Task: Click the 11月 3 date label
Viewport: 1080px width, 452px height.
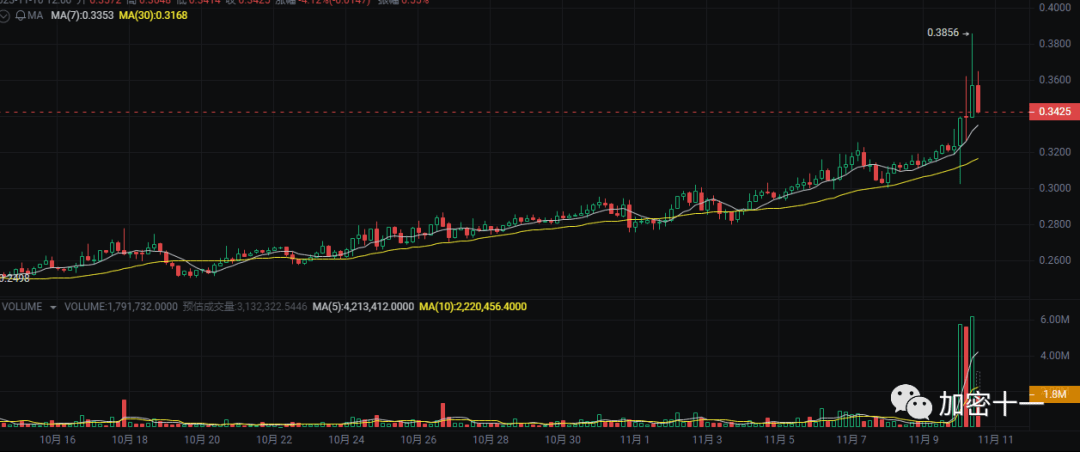Action: [x=708, y=439]
